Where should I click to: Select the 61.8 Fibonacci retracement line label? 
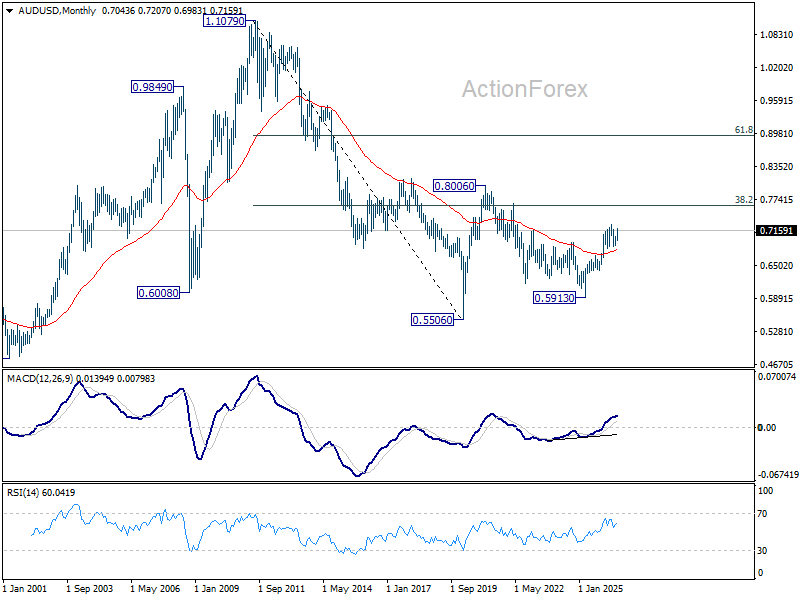[744, 130]
